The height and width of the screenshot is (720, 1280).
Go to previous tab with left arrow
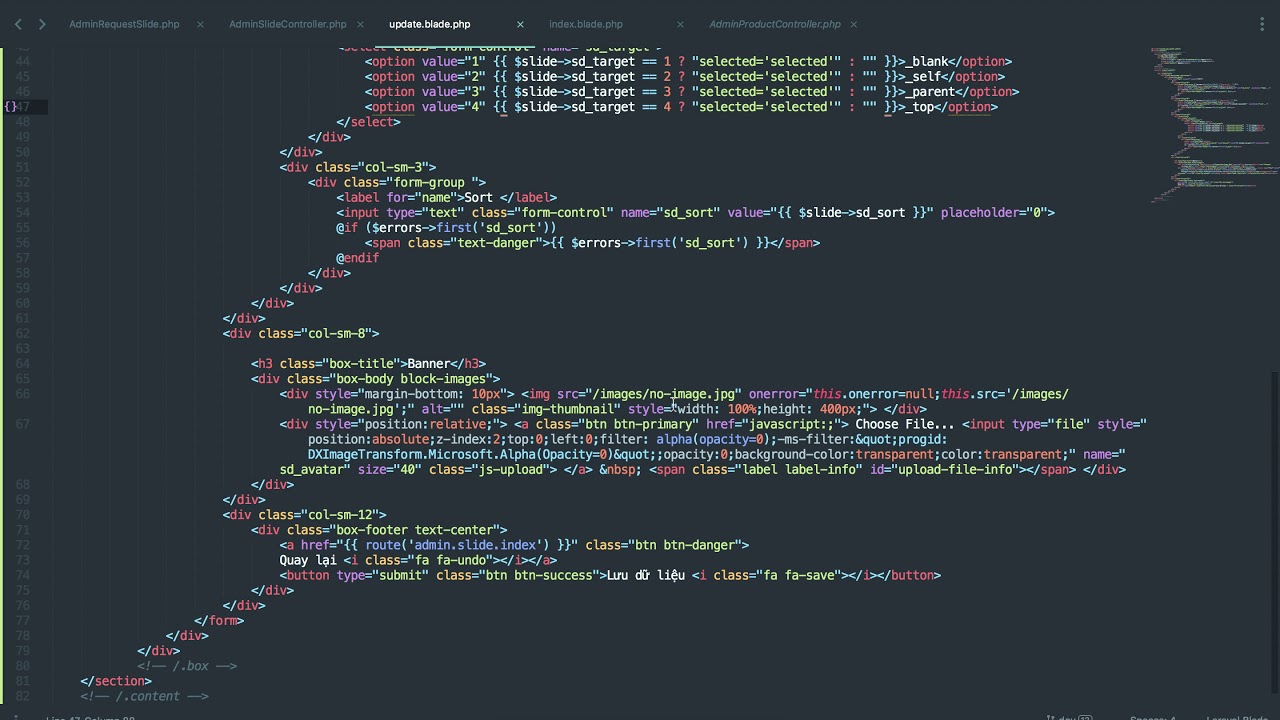pos(18,24)
